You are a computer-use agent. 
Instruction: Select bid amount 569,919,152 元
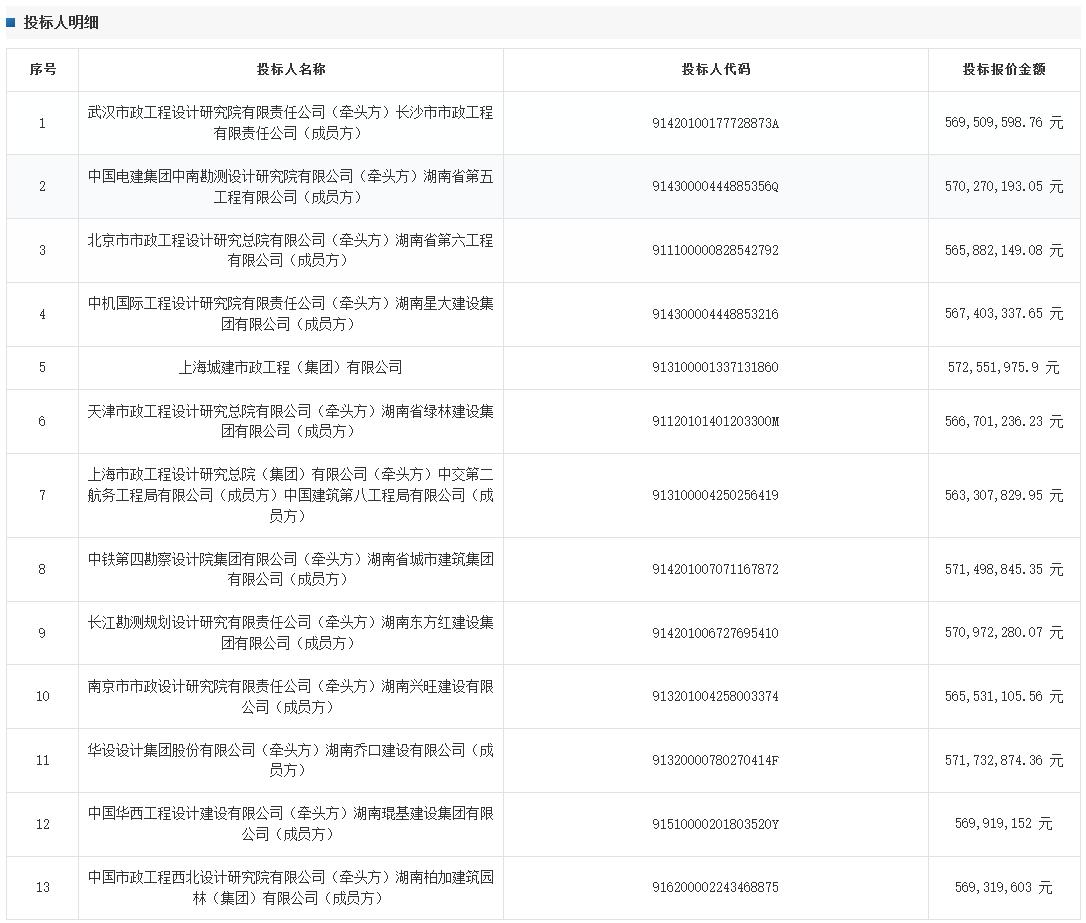[1004, 823]
